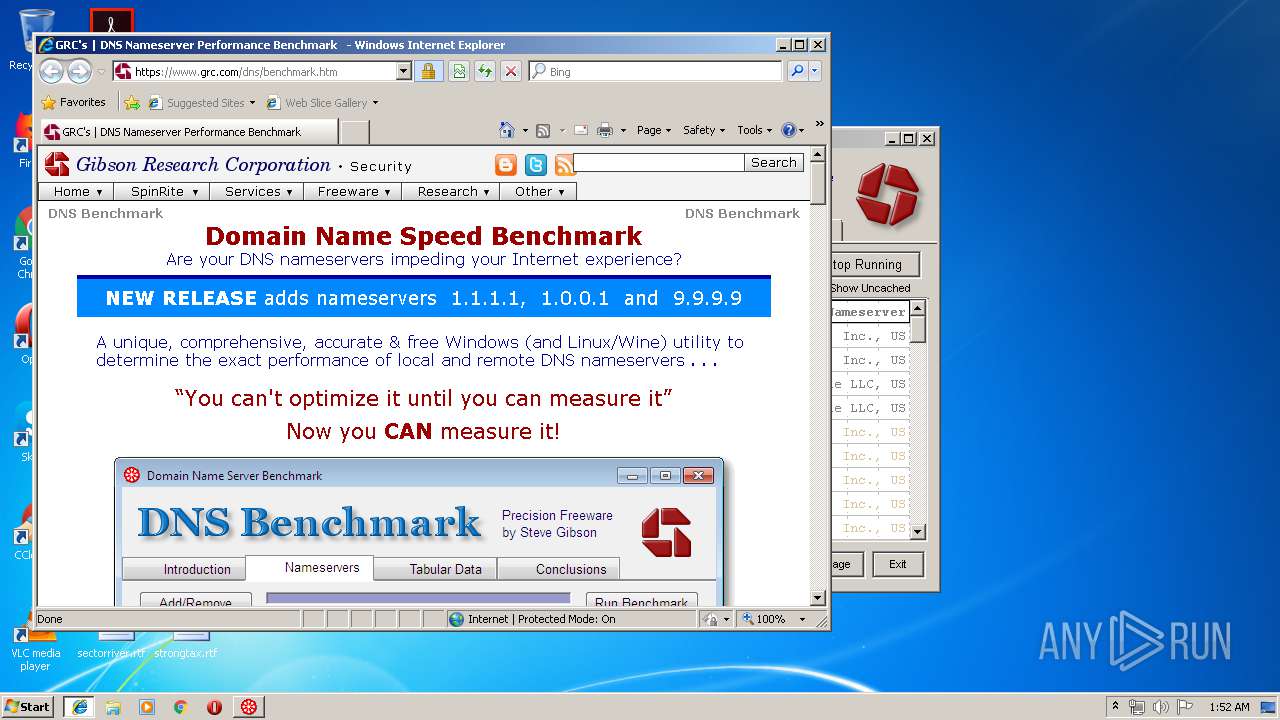Image resolution: width=1280 pixels, height=720 pixels.
Task: Launch Windows Media Player from taskbar
Action: pos(147,707)
